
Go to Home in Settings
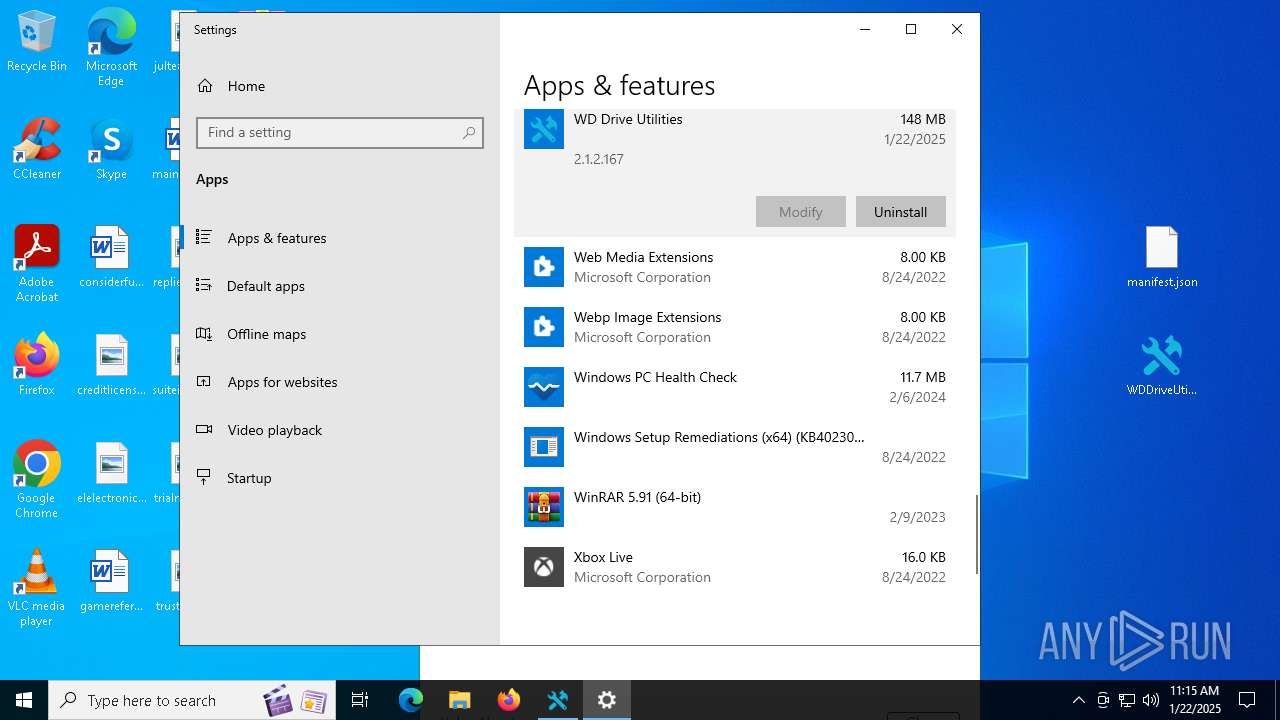point(340,86)
